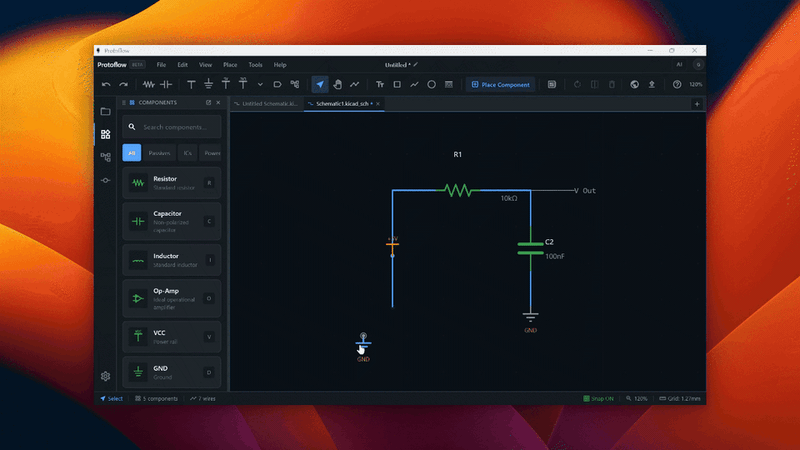Open the Place menu
This screenshot has height=450, width=800.
(230, 65)
